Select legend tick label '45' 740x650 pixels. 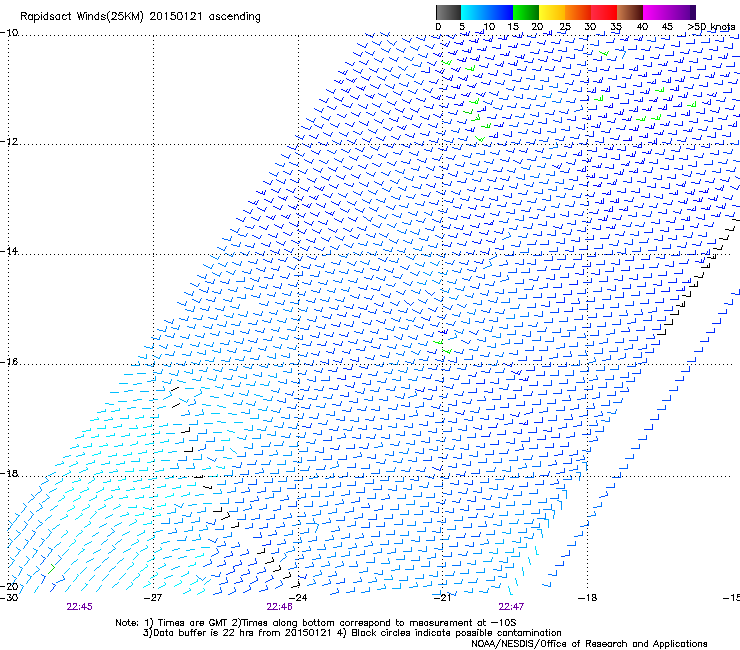click(x=667, y=26)
